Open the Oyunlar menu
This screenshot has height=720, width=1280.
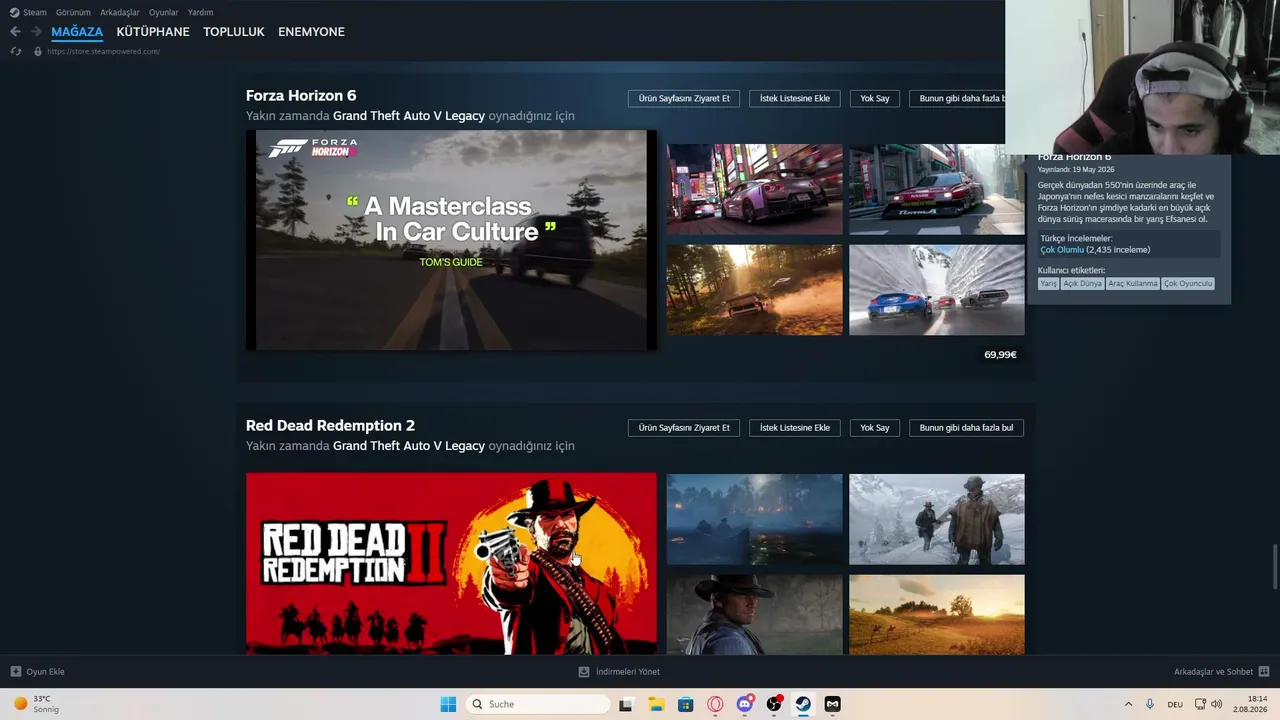[164, 12]
